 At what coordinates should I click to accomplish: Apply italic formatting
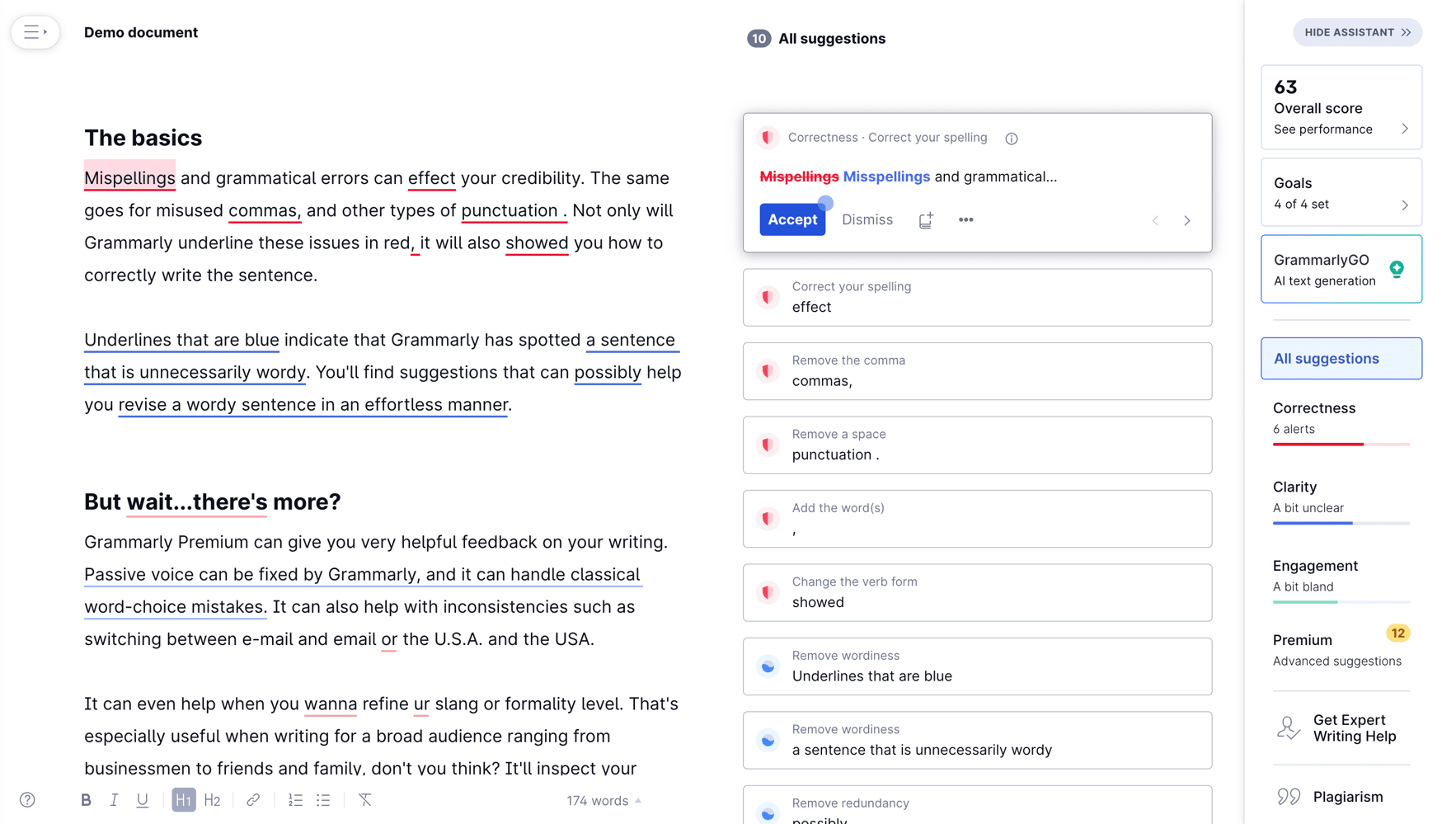click(115, 799)
